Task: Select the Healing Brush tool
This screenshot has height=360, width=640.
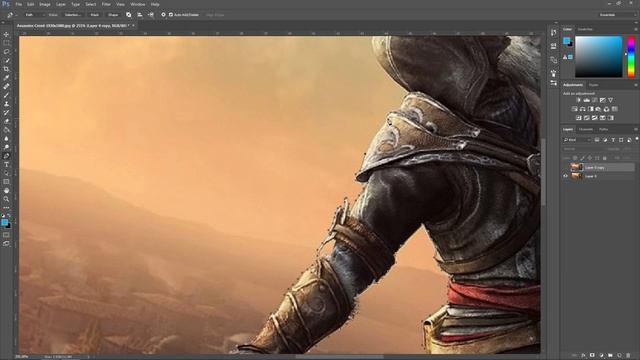Action: [x=6, y=87]
